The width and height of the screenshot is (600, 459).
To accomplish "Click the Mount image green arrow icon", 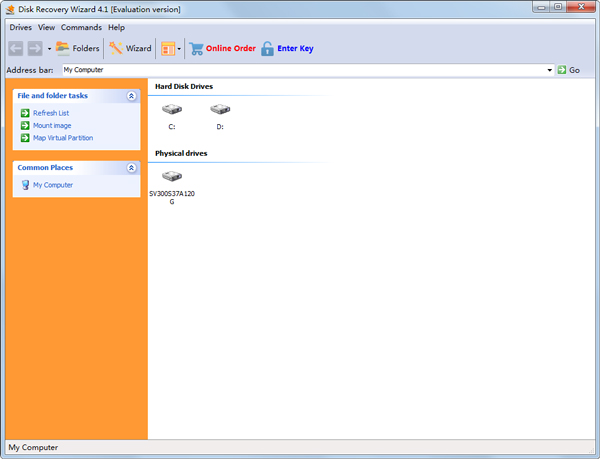I will pyautogui.click(x=25, y=125).
